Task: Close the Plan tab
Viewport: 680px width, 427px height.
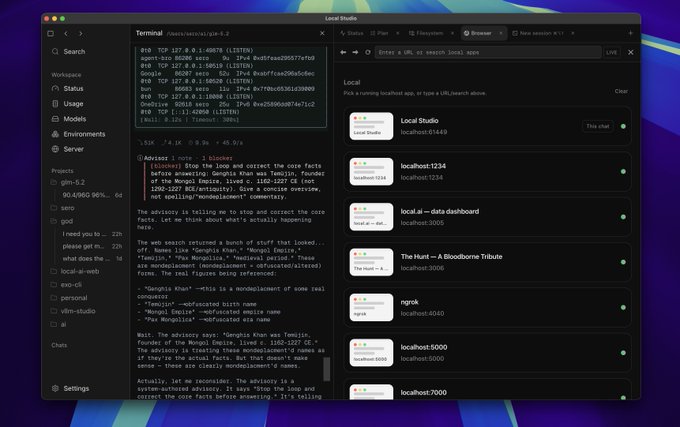Action: click(x=398, y=33)
